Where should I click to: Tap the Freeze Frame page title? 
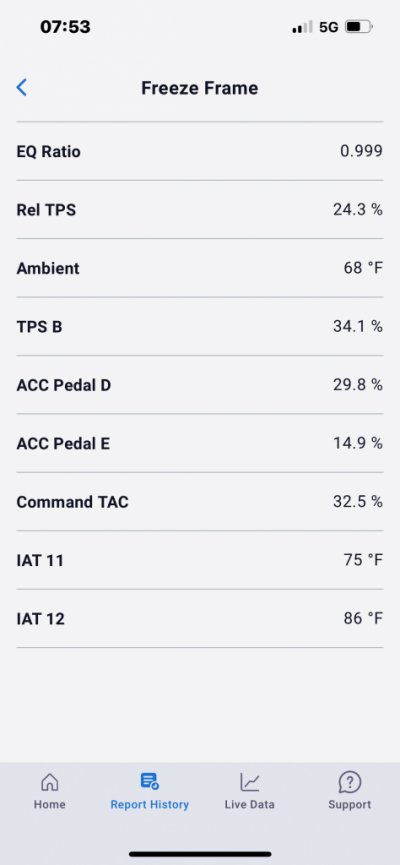(x=200, y=88)
